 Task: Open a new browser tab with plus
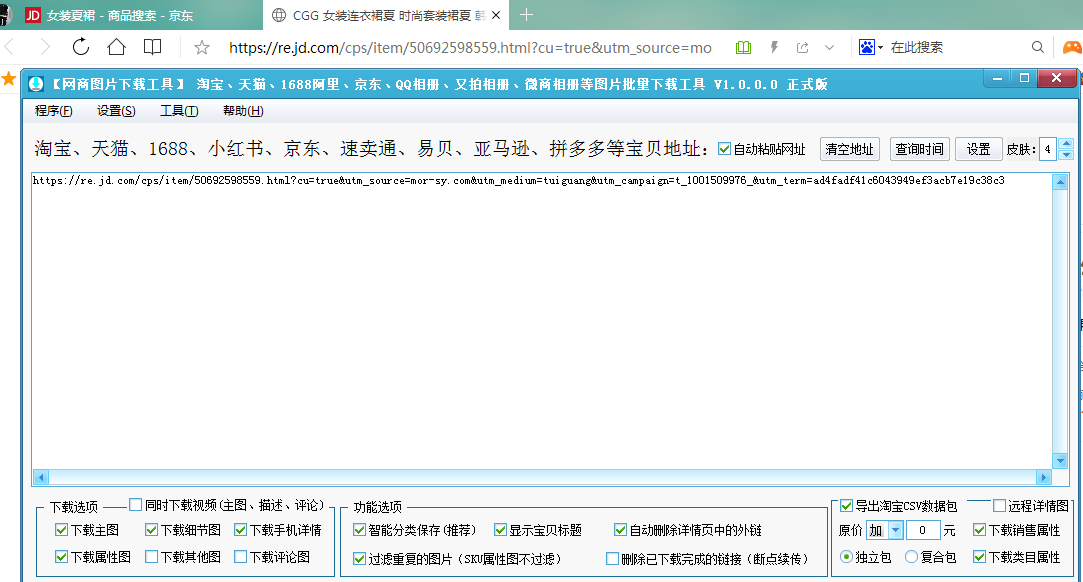[526, 14]
